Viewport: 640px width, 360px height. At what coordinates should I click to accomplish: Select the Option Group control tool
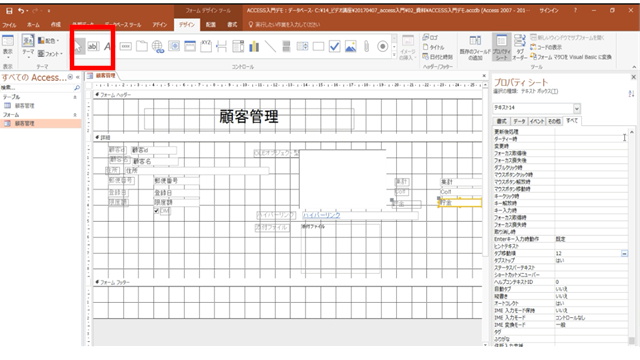206,47
